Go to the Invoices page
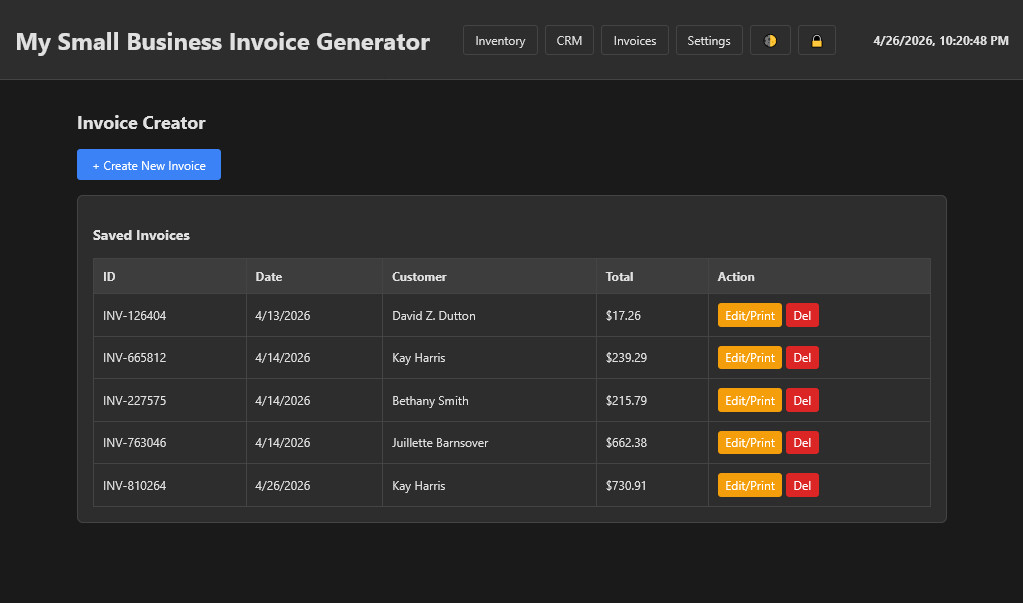This screenshot has height=603, width=1023. (634, 40)
